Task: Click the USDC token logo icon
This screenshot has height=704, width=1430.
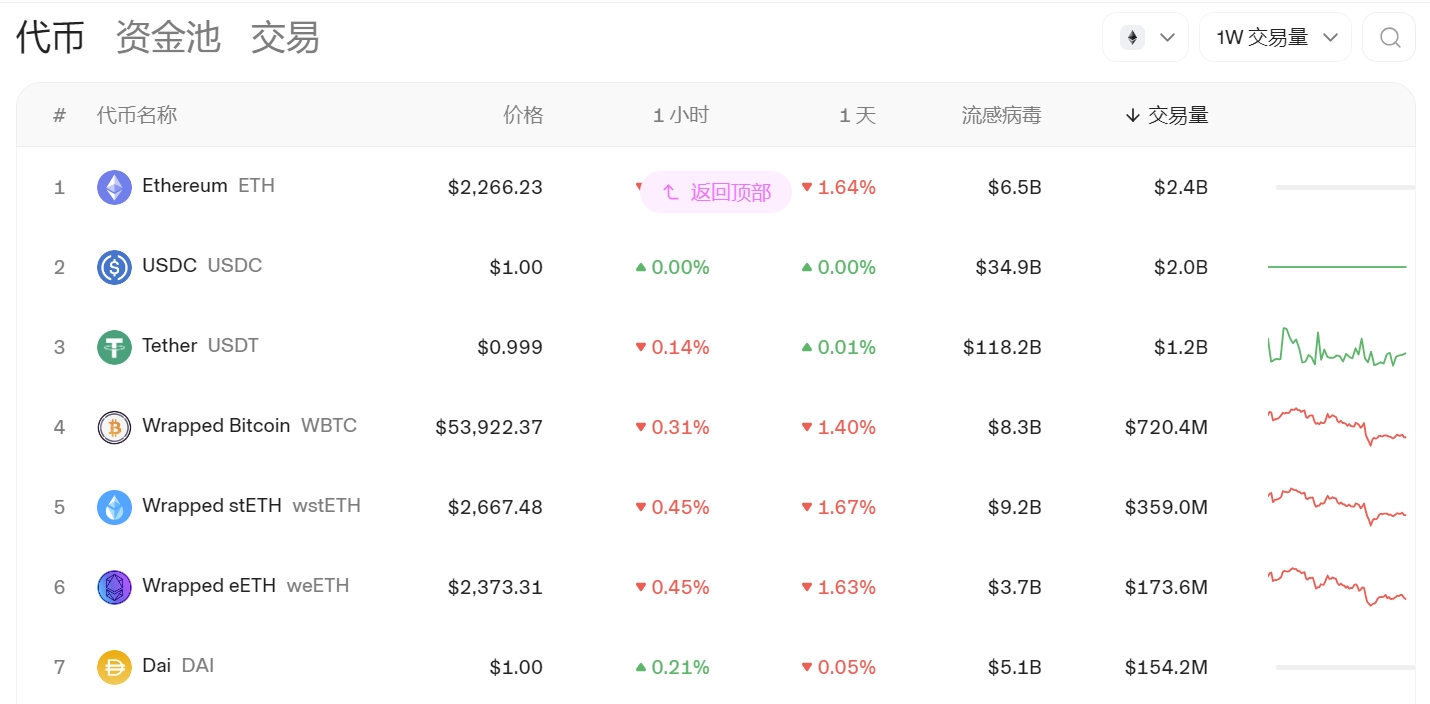Action: pyautogui.click(x=114, y=267)
